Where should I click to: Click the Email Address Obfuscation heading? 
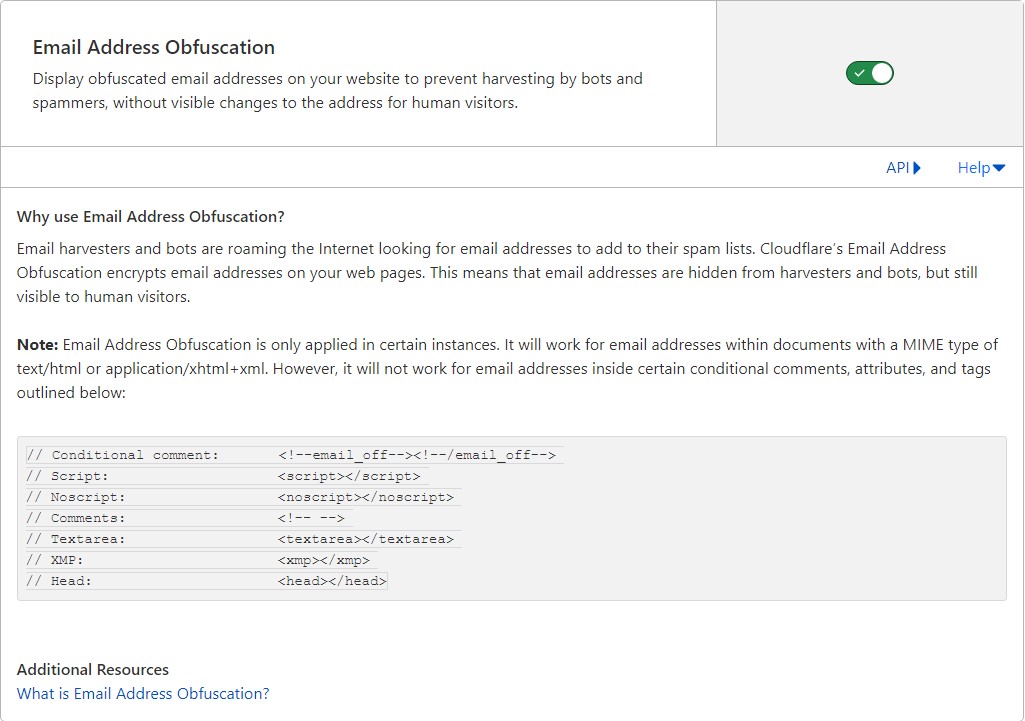[x=154, y=47]
